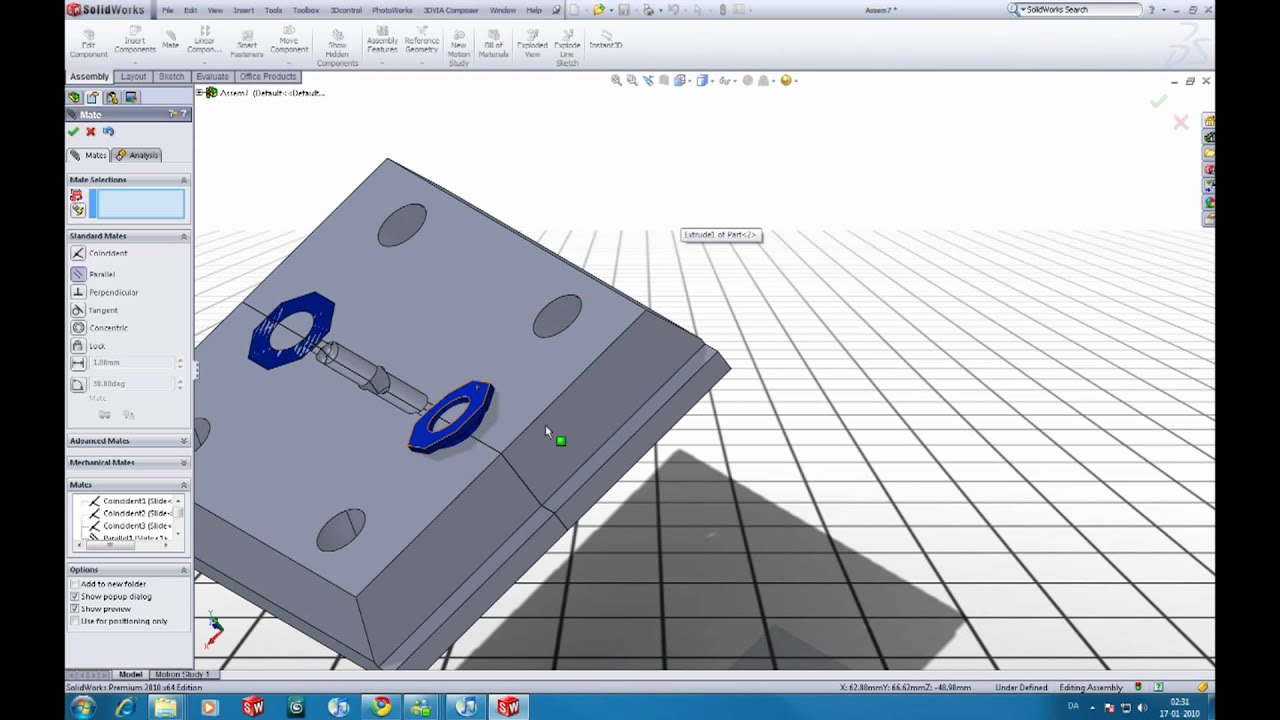The image size is (1280, 720).
Task: Open FeatureManager design tree tab
Action: click(74, 97)
